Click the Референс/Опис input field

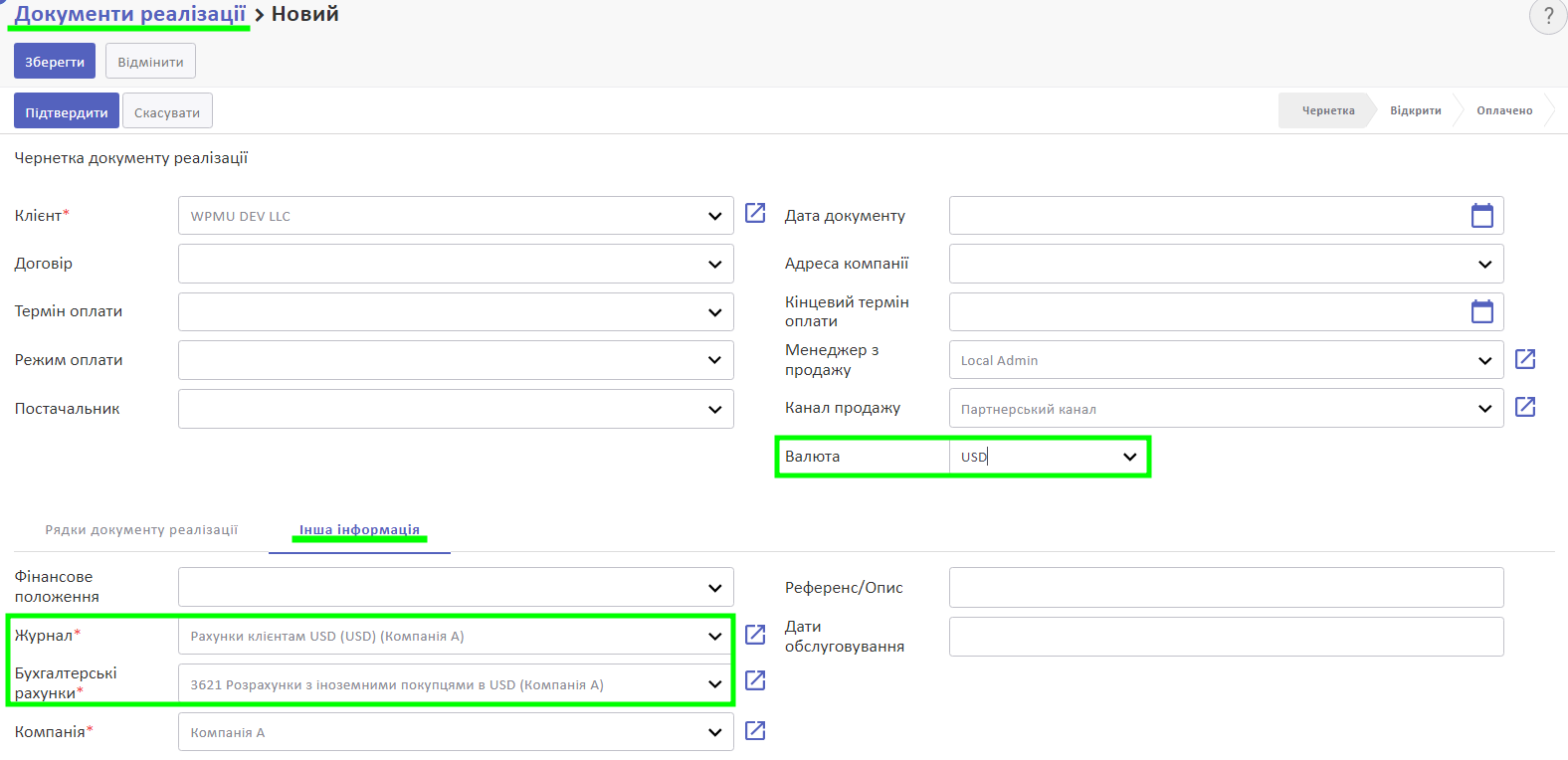[x=1226, y=587]
